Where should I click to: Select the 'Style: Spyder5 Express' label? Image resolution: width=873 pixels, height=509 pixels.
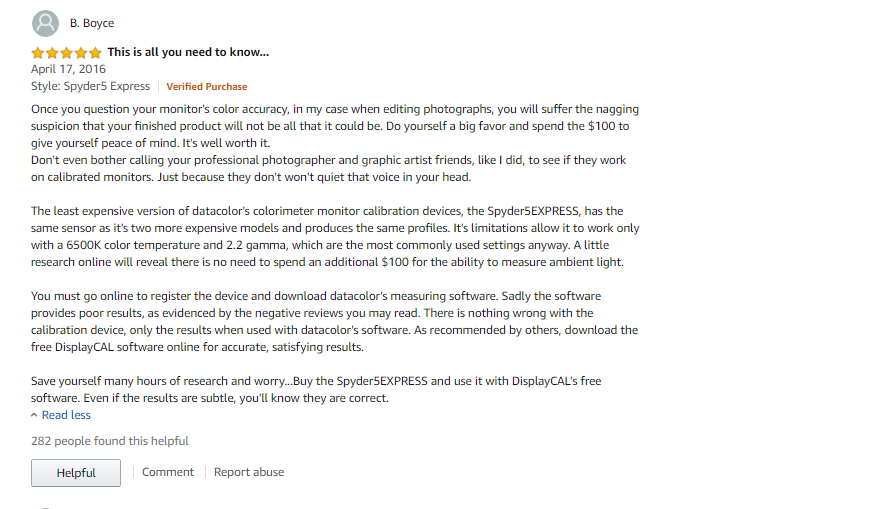90,86
